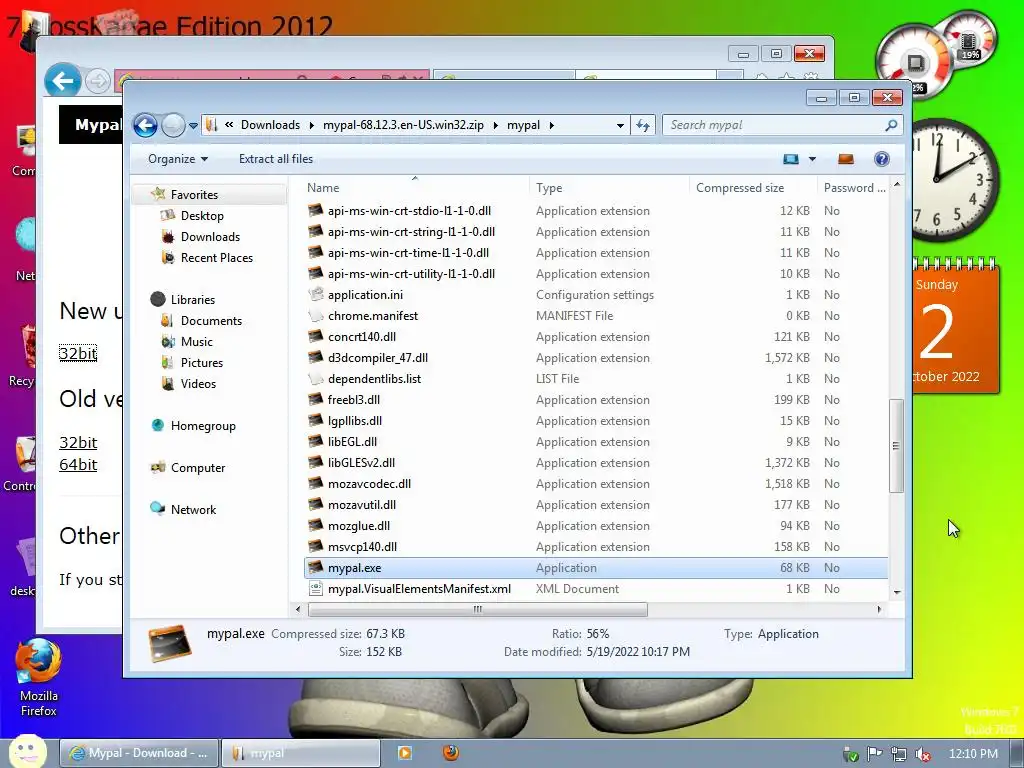
Task: Open the 64bit link in browser page
Action: [x=78, y=464]
